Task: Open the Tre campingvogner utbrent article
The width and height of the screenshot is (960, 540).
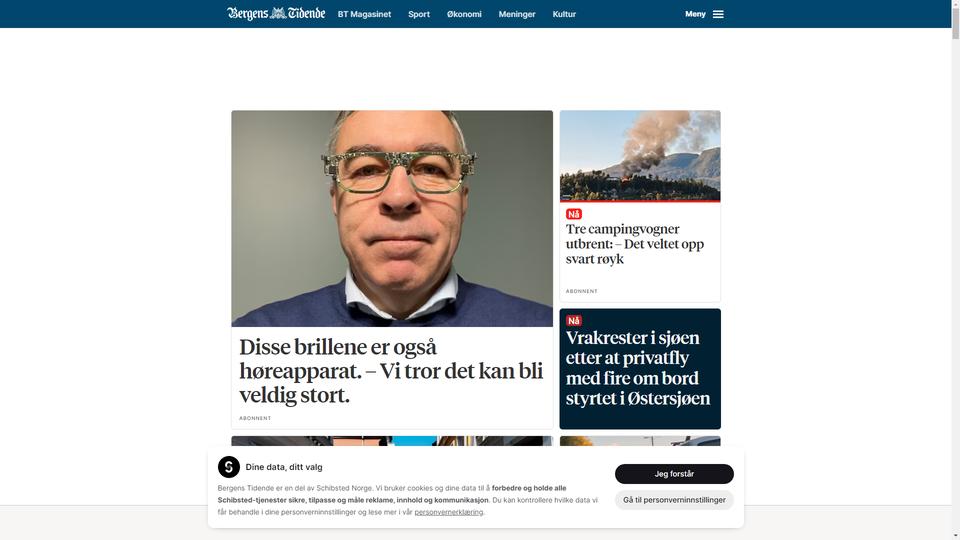Action: 635,244
